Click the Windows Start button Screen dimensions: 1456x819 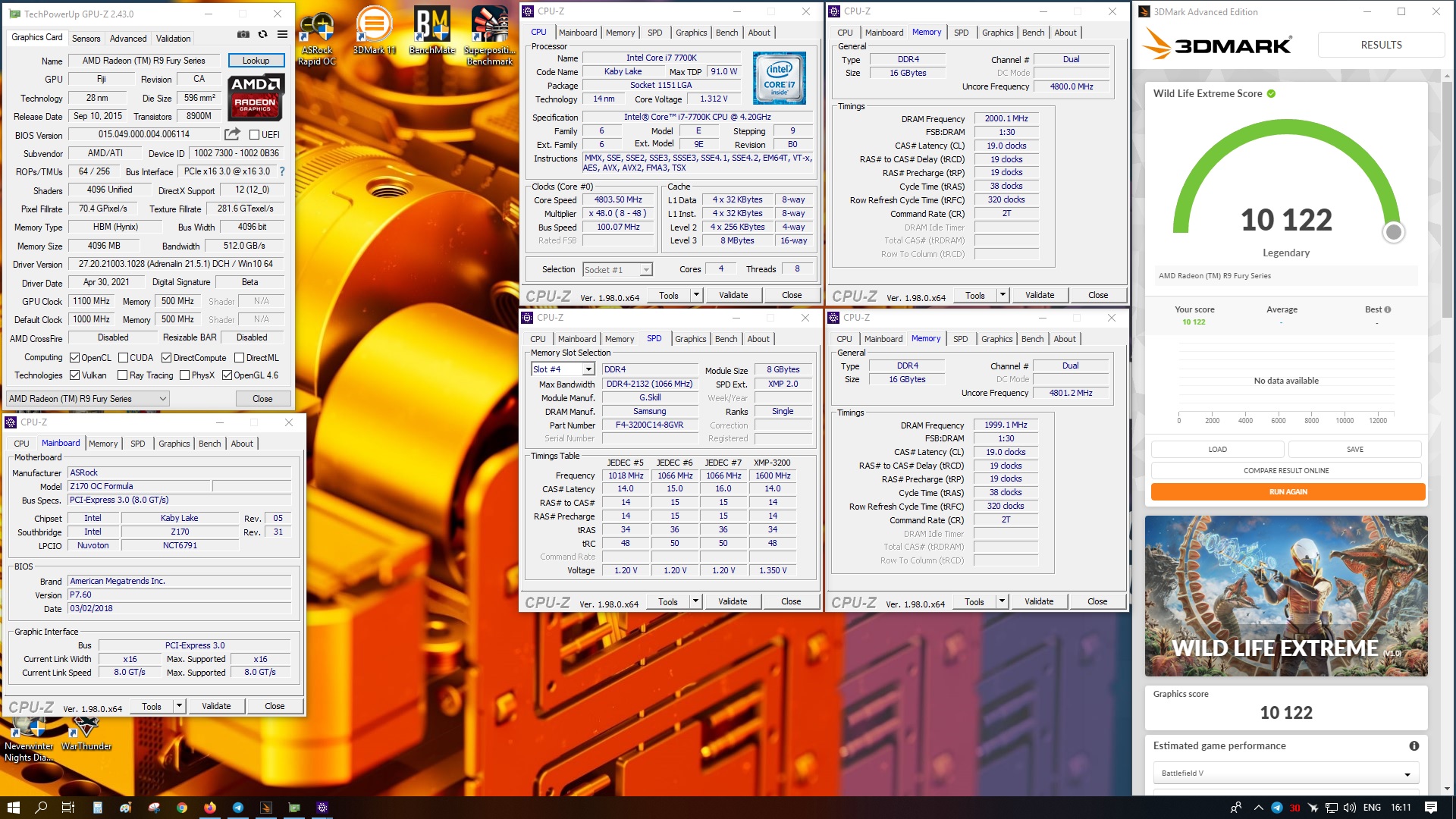tap(13, 808)
